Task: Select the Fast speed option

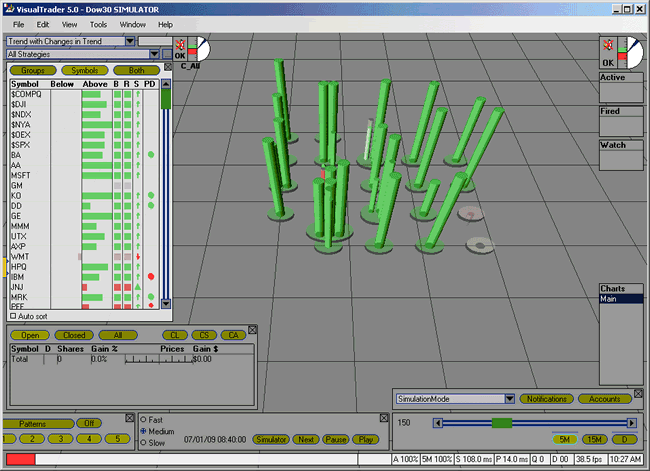Action: tap(143, 420)
